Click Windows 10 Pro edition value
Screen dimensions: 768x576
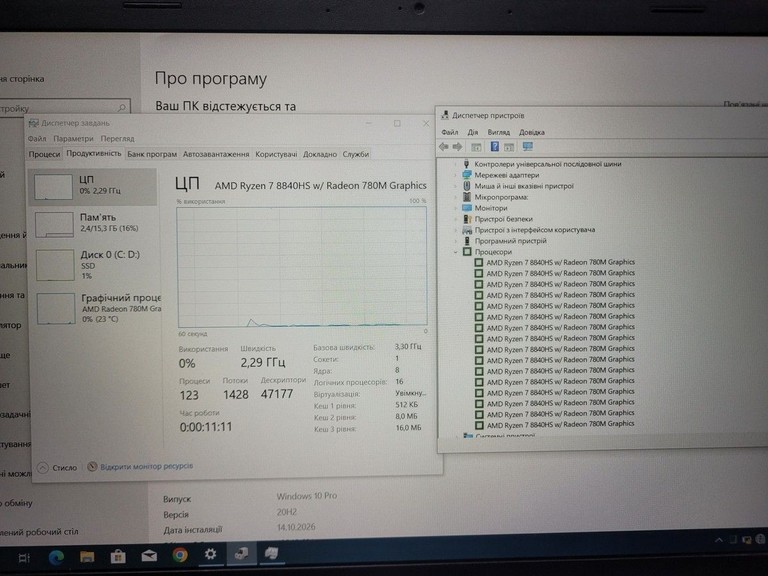click(x=307, y=496)
